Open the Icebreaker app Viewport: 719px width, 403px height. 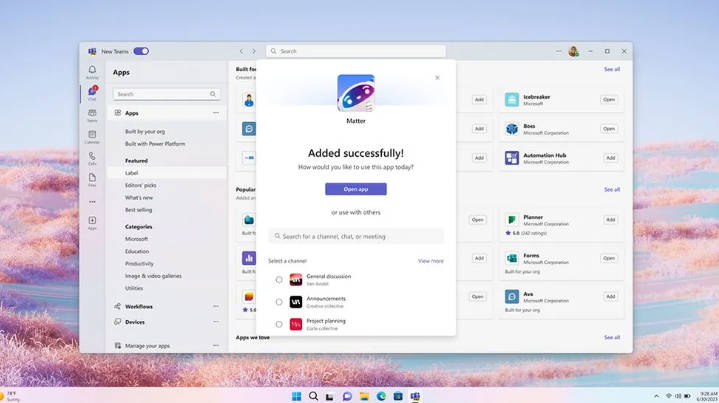pos(609,99)
